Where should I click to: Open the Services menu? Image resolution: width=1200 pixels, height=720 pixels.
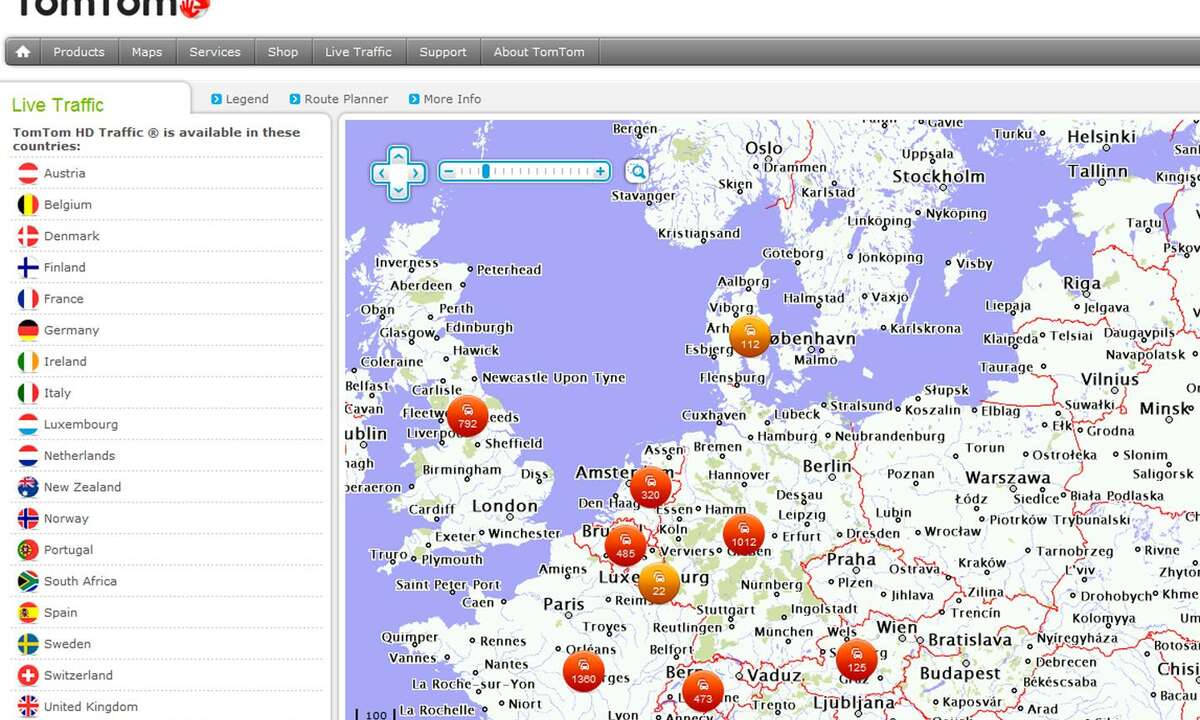click(215, 52)
